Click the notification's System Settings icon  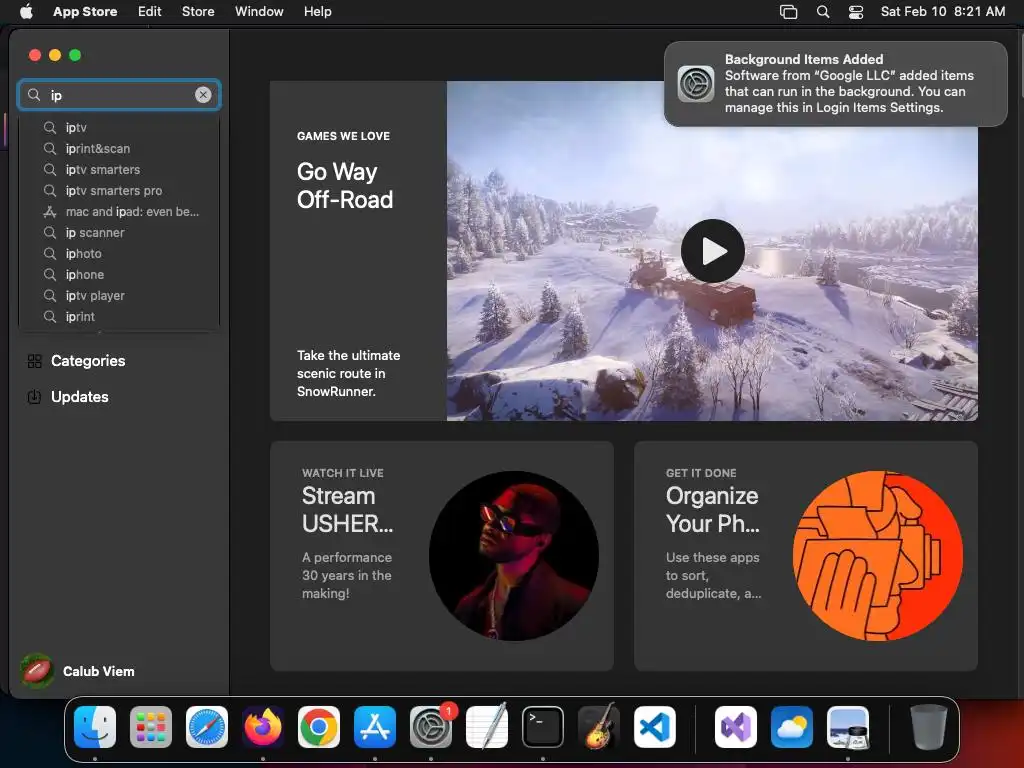tap(696, 84)
